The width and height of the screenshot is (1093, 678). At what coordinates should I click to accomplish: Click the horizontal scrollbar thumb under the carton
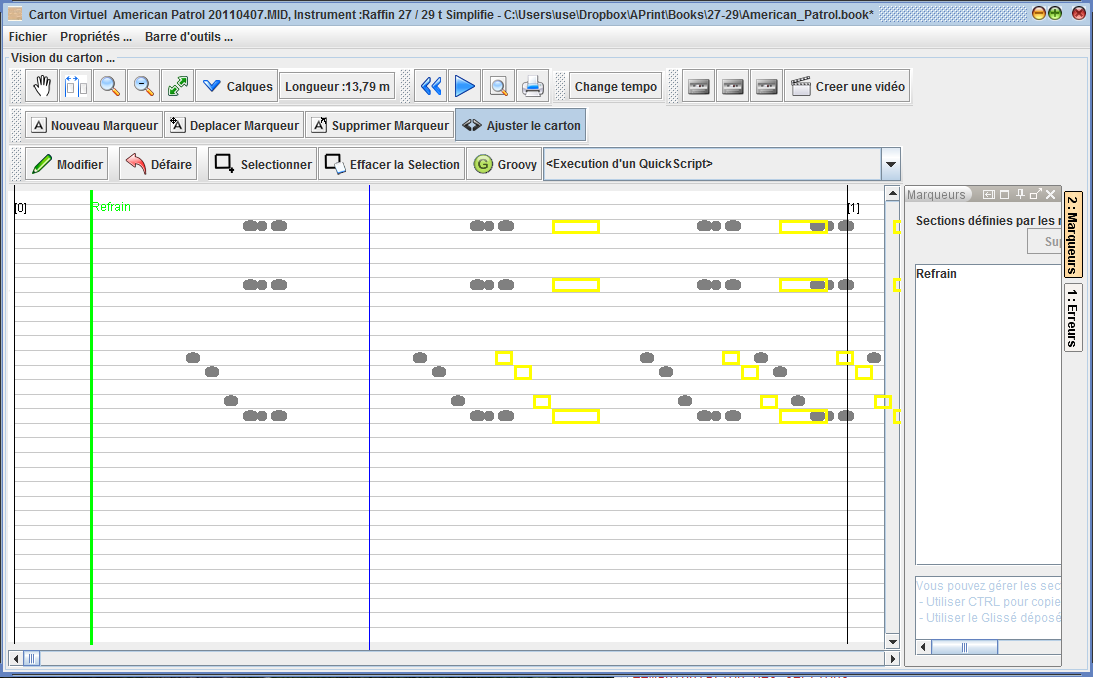[32, 658]
